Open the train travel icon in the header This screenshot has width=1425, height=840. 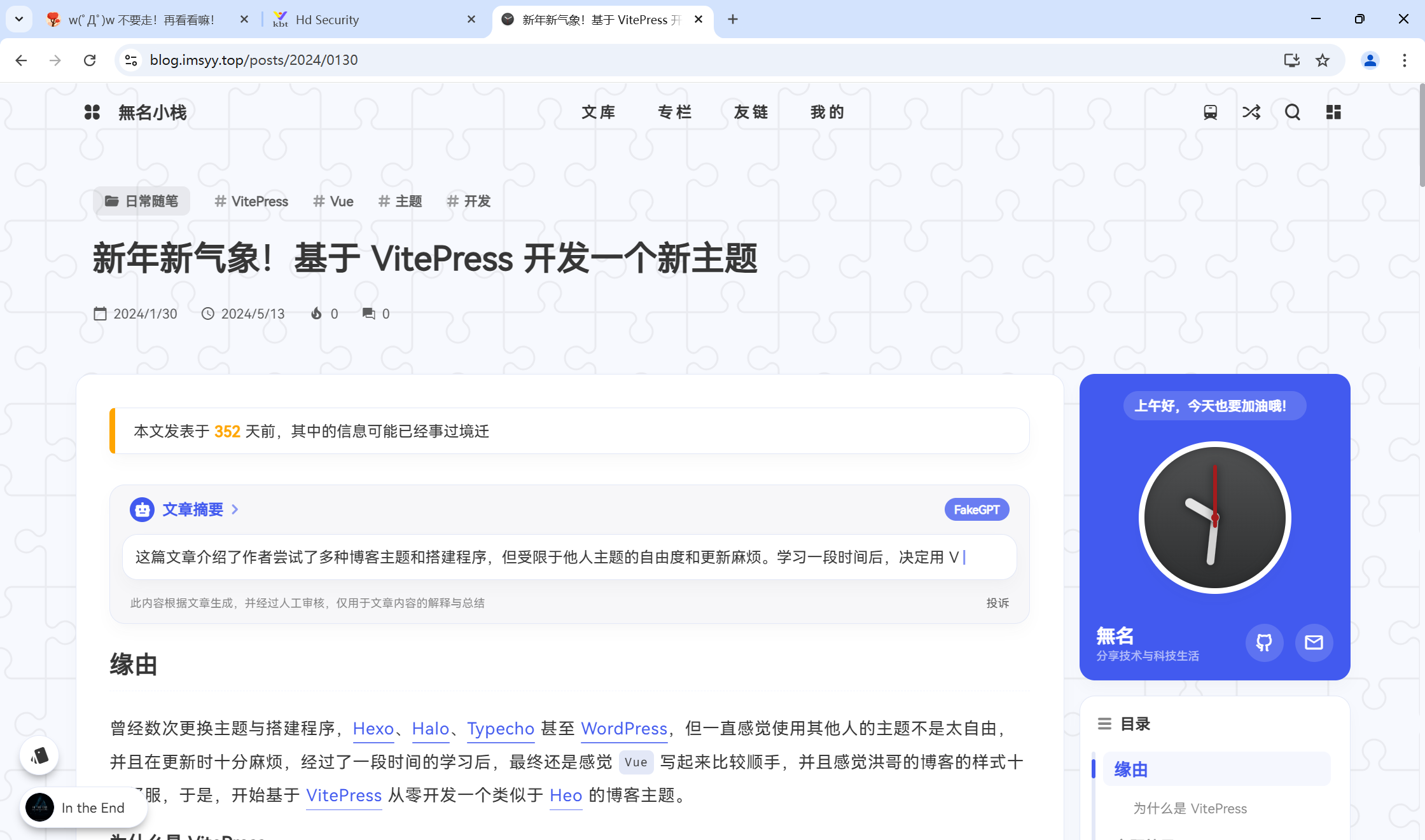tap(1210, 113)
